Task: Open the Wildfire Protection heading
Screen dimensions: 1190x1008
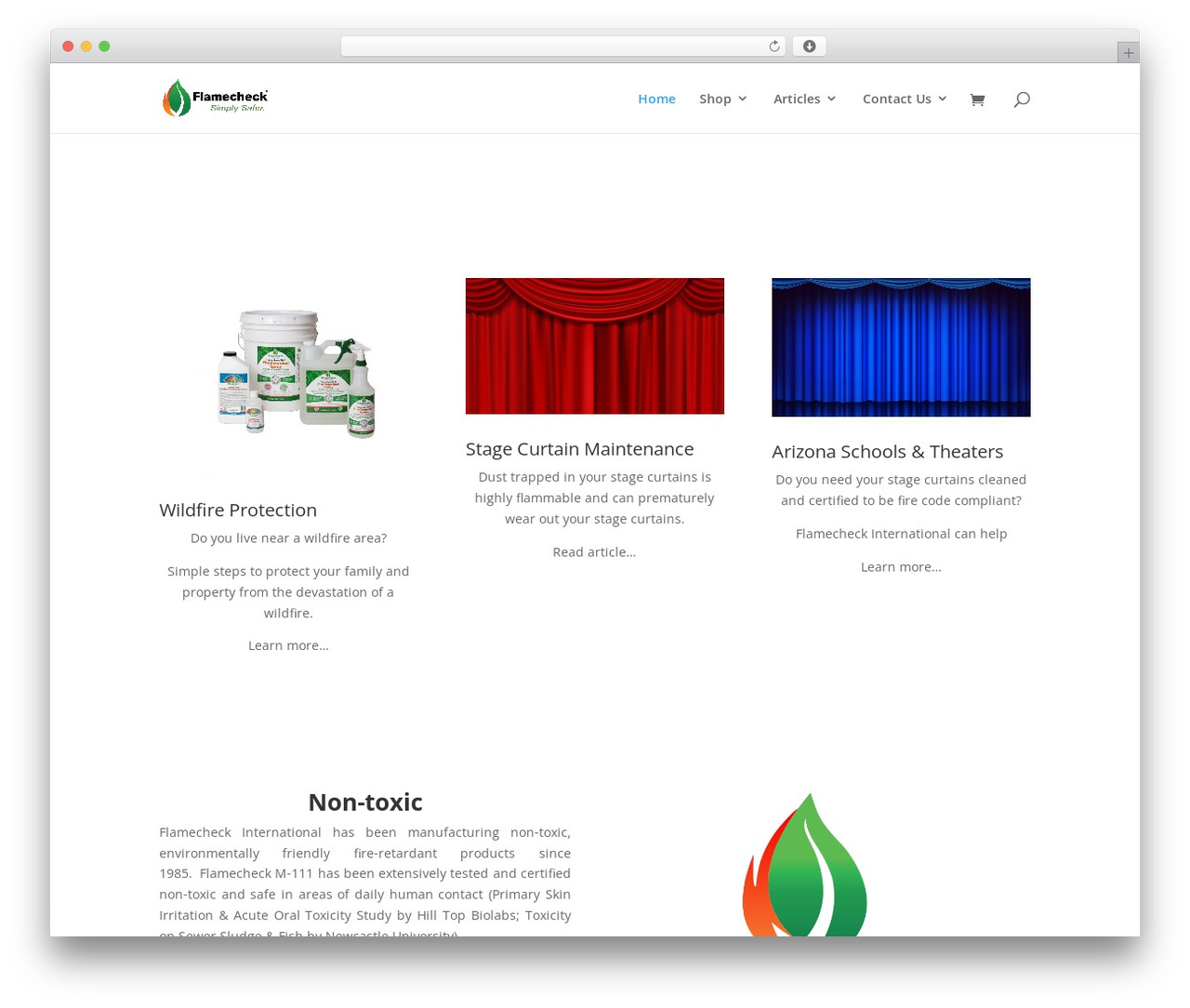Action: (x=238, y=510)
